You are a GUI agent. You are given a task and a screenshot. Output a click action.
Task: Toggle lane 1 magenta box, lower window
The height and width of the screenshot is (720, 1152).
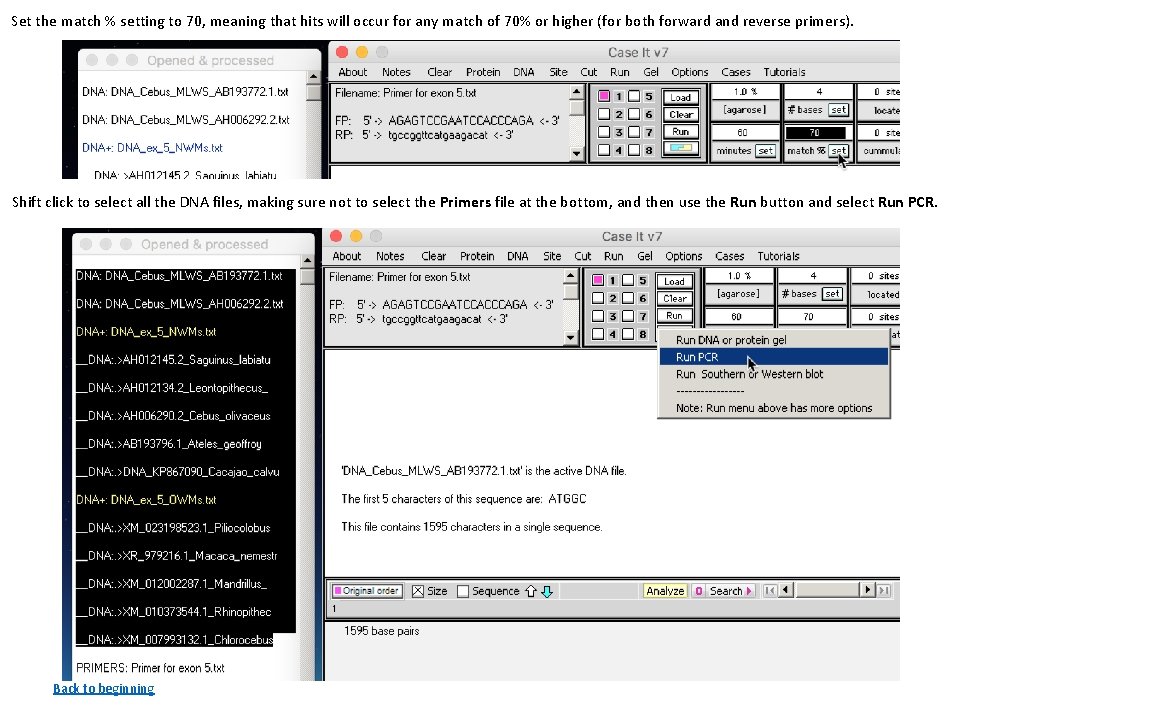[x=598, y=280]
